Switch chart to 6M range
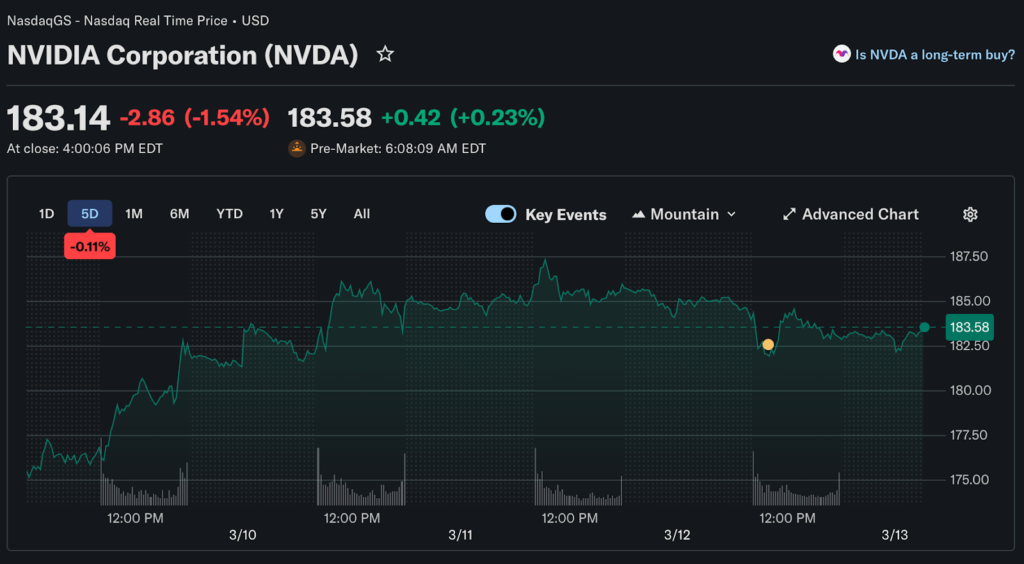 click(x=179, y=213)
